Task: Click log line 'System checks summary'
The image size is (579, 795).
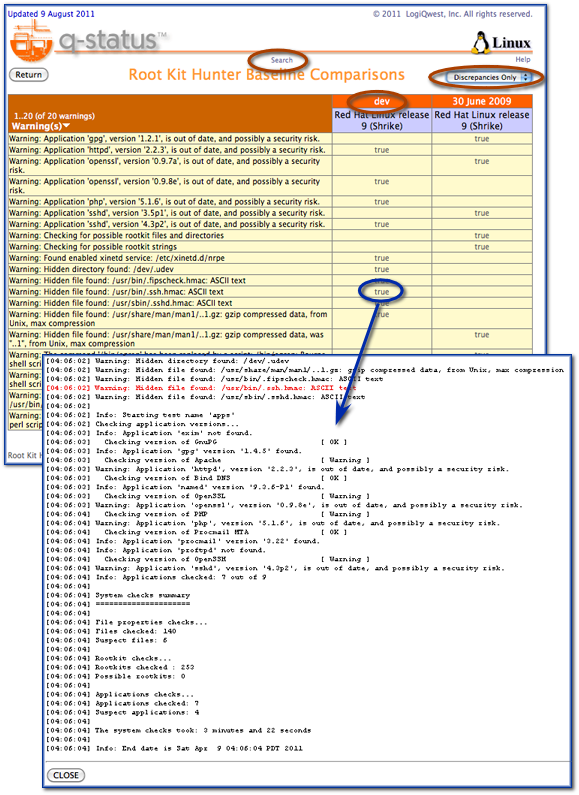Action: [x=118, y=595]
